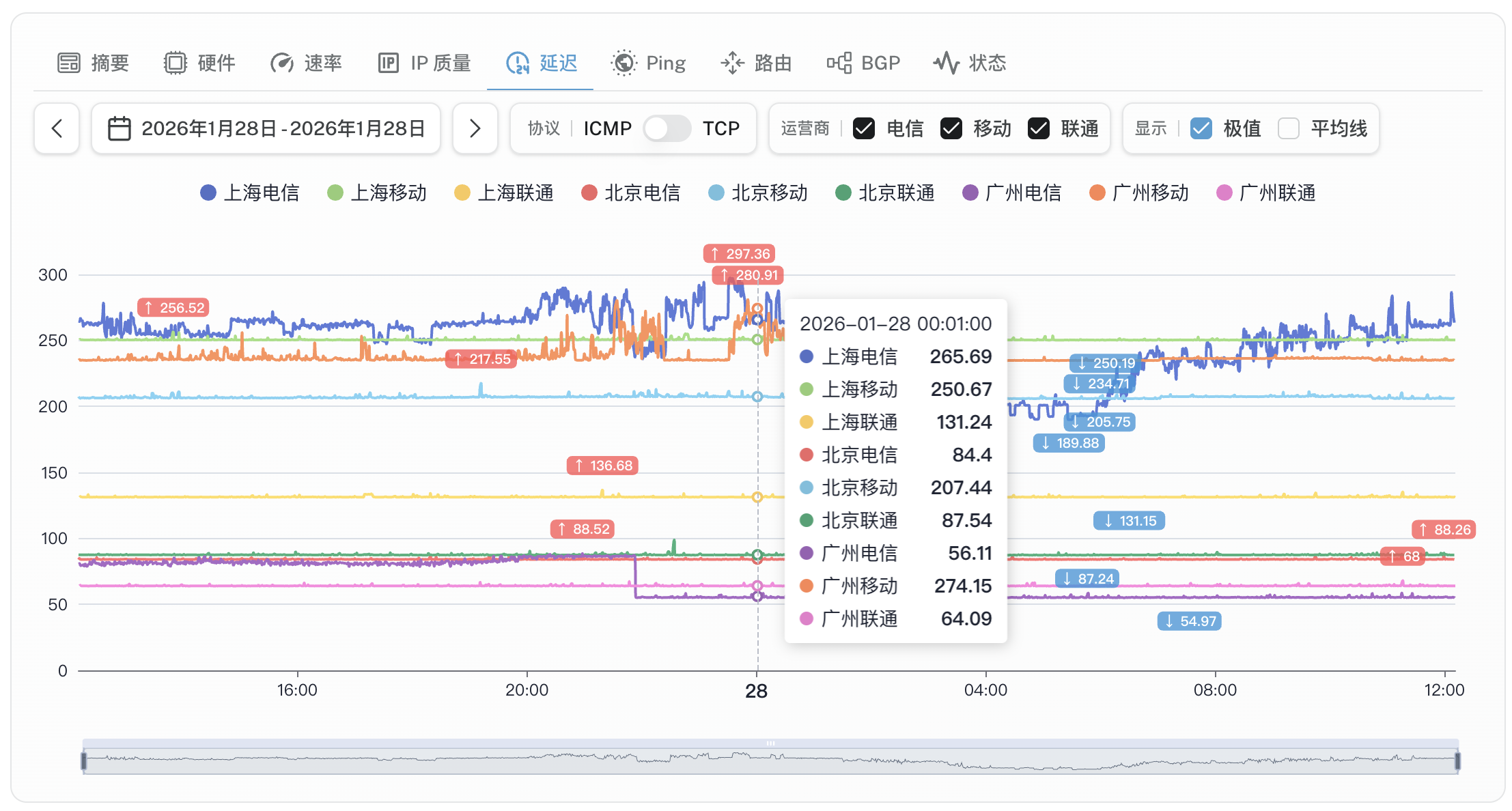Click the 路由 routing icon
Image resolution: width=1512 pixels, height=811 pixels.
pyautogui.click(x=732, y=63)
